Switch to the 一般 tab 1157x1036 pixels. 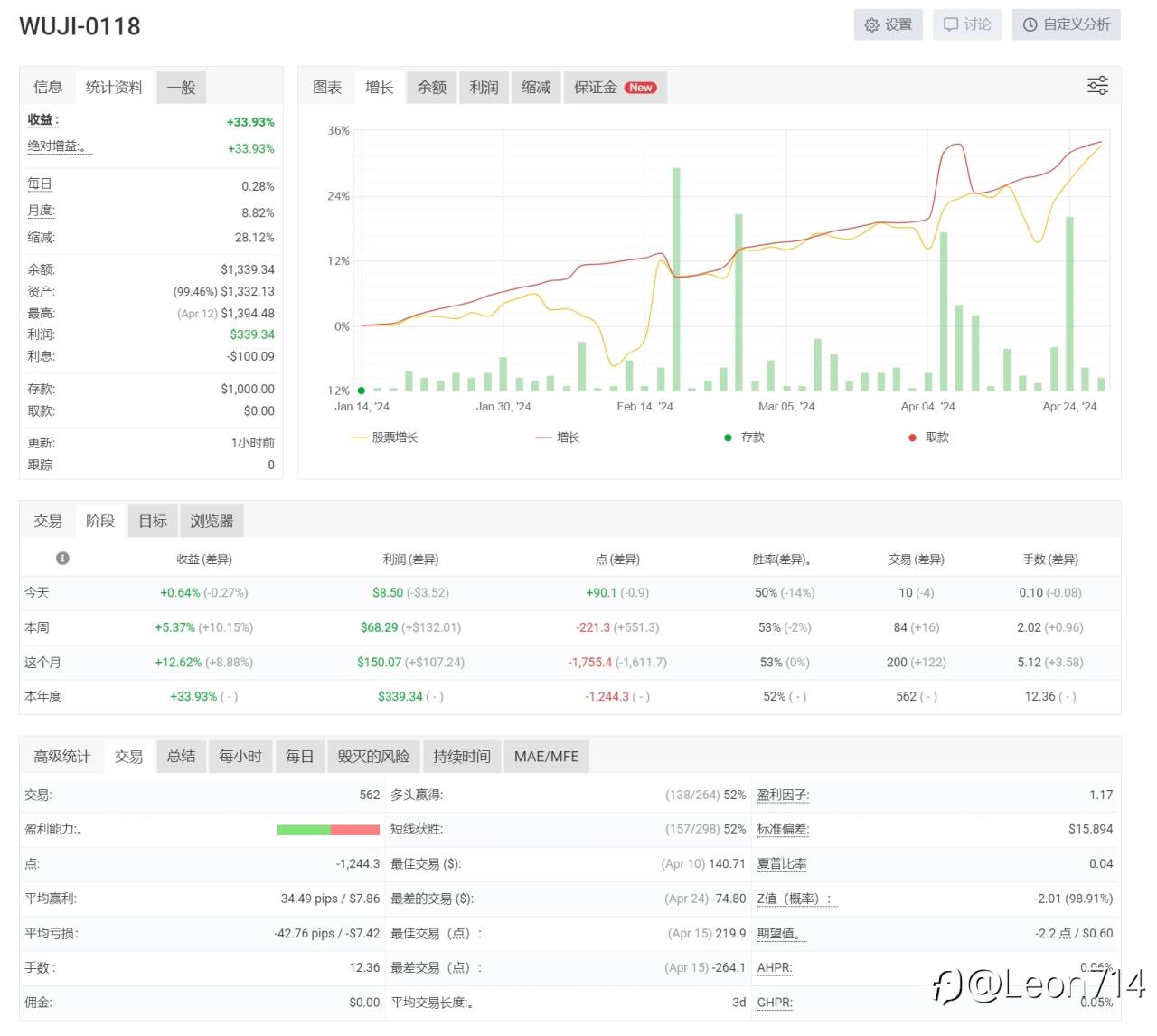tap(181, 87)
